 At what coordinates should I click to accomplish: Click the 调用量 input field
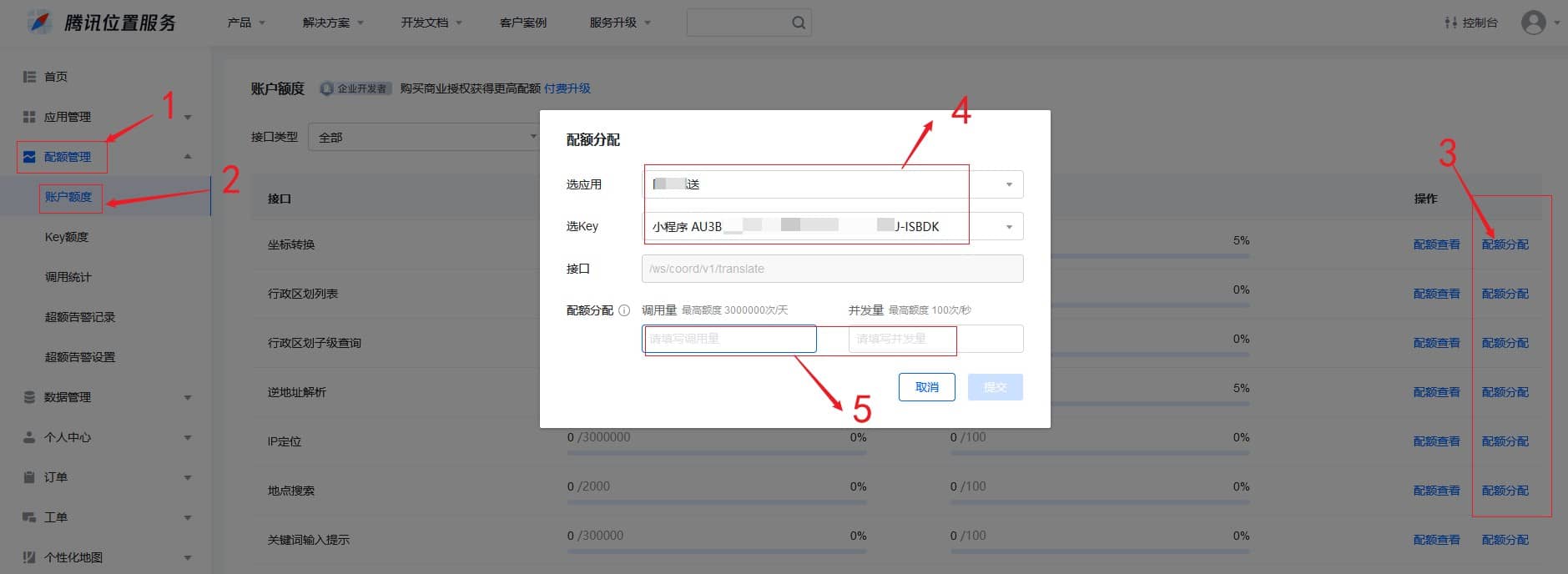(729, 339)
